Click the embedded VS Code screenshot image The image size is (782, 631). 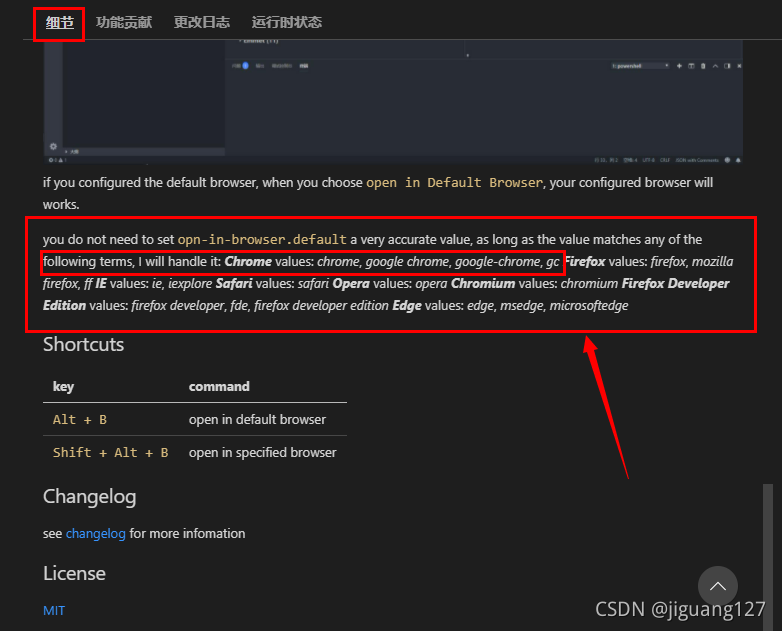[x=393, y=102]
